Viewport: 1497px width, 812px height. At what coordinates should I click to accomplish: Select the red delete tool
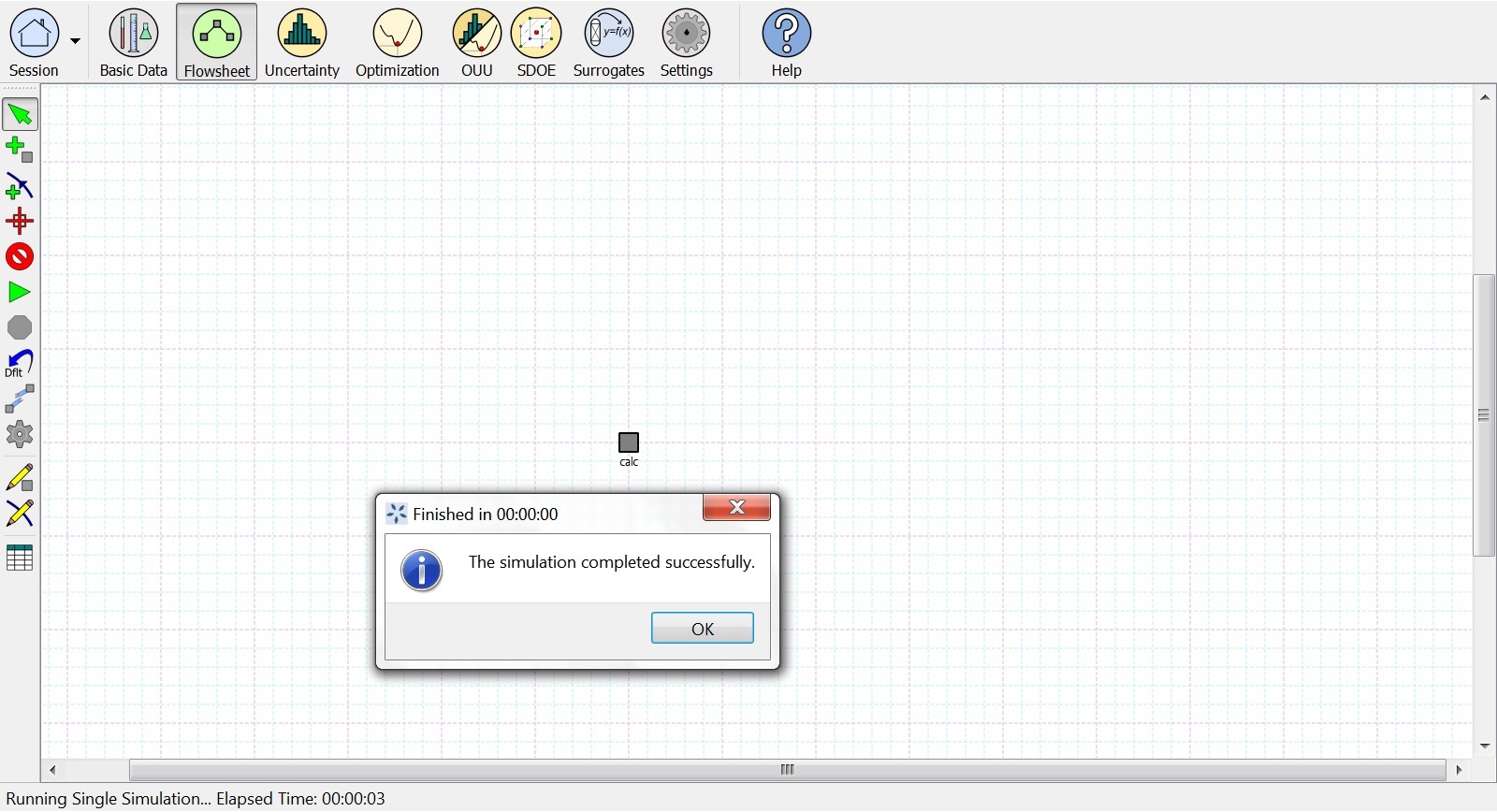pyautogui.click(x=20, y=256)
